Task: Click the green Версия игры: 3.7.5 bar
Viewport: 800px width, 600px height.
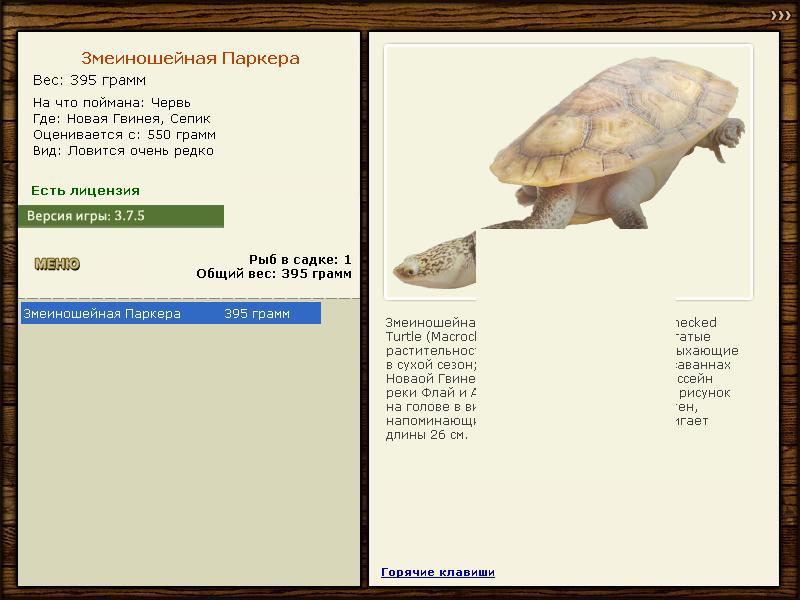Action: [x=121, y=216]
